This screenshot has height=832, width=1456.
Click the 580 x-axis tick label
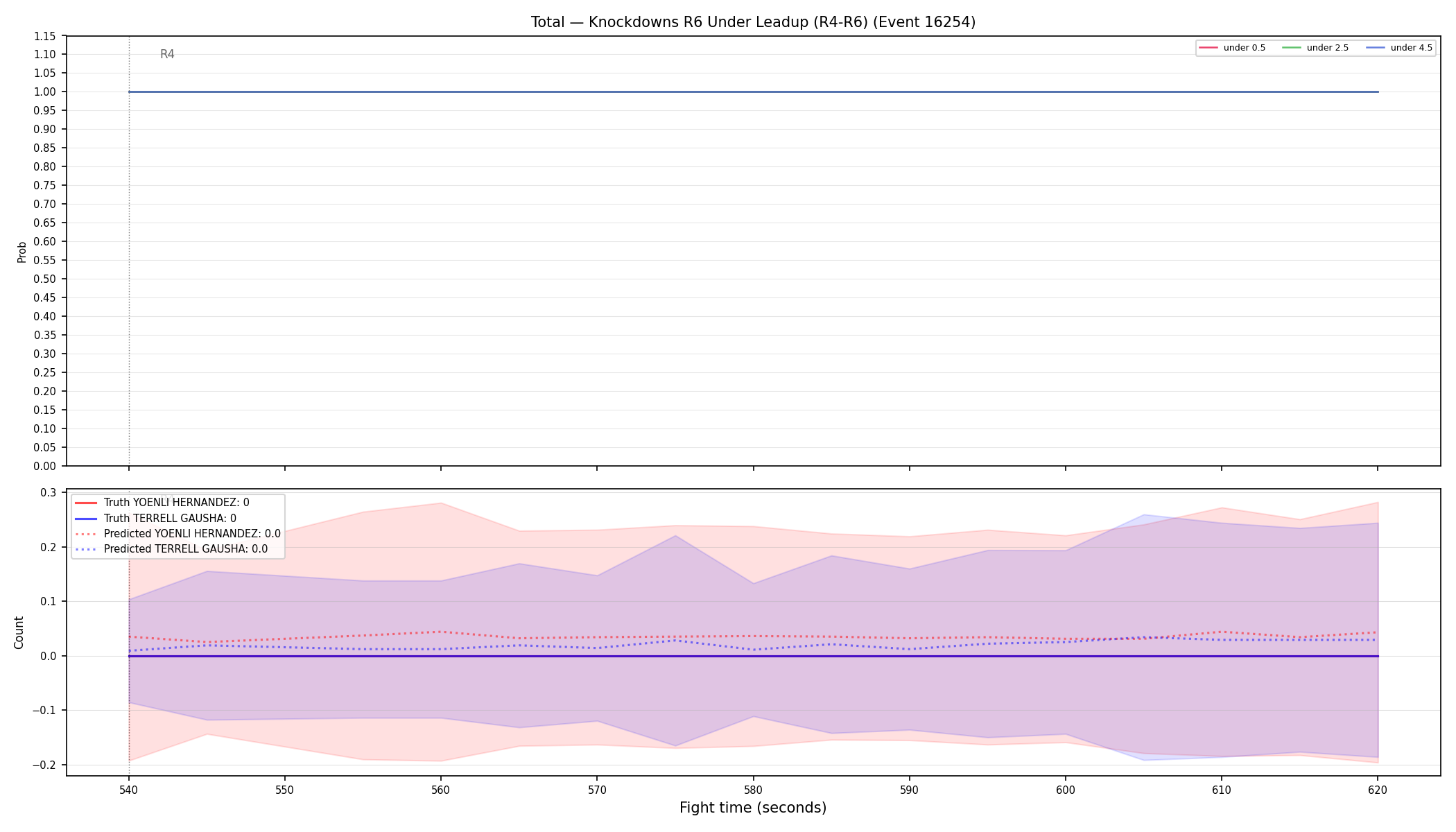[753, 789]
